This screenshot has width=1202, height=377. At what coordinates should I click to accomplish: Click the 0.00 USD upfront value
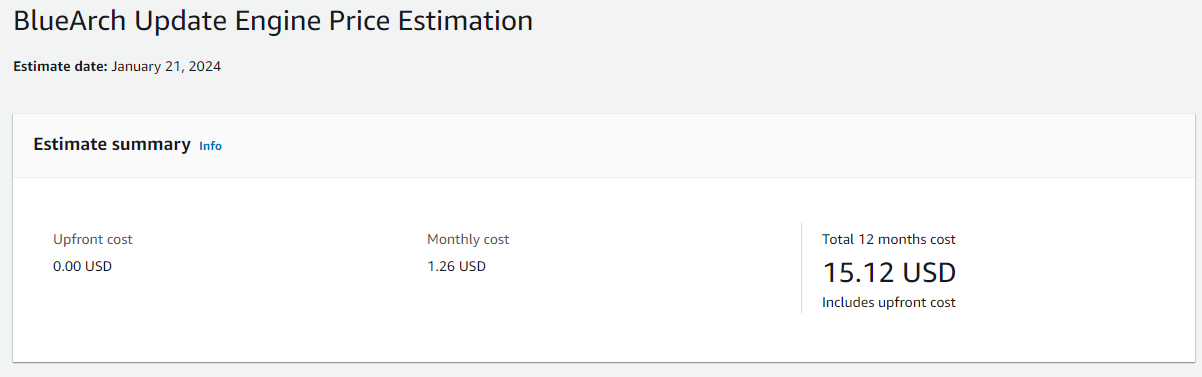pyautogui.click(x=82, y=267)
